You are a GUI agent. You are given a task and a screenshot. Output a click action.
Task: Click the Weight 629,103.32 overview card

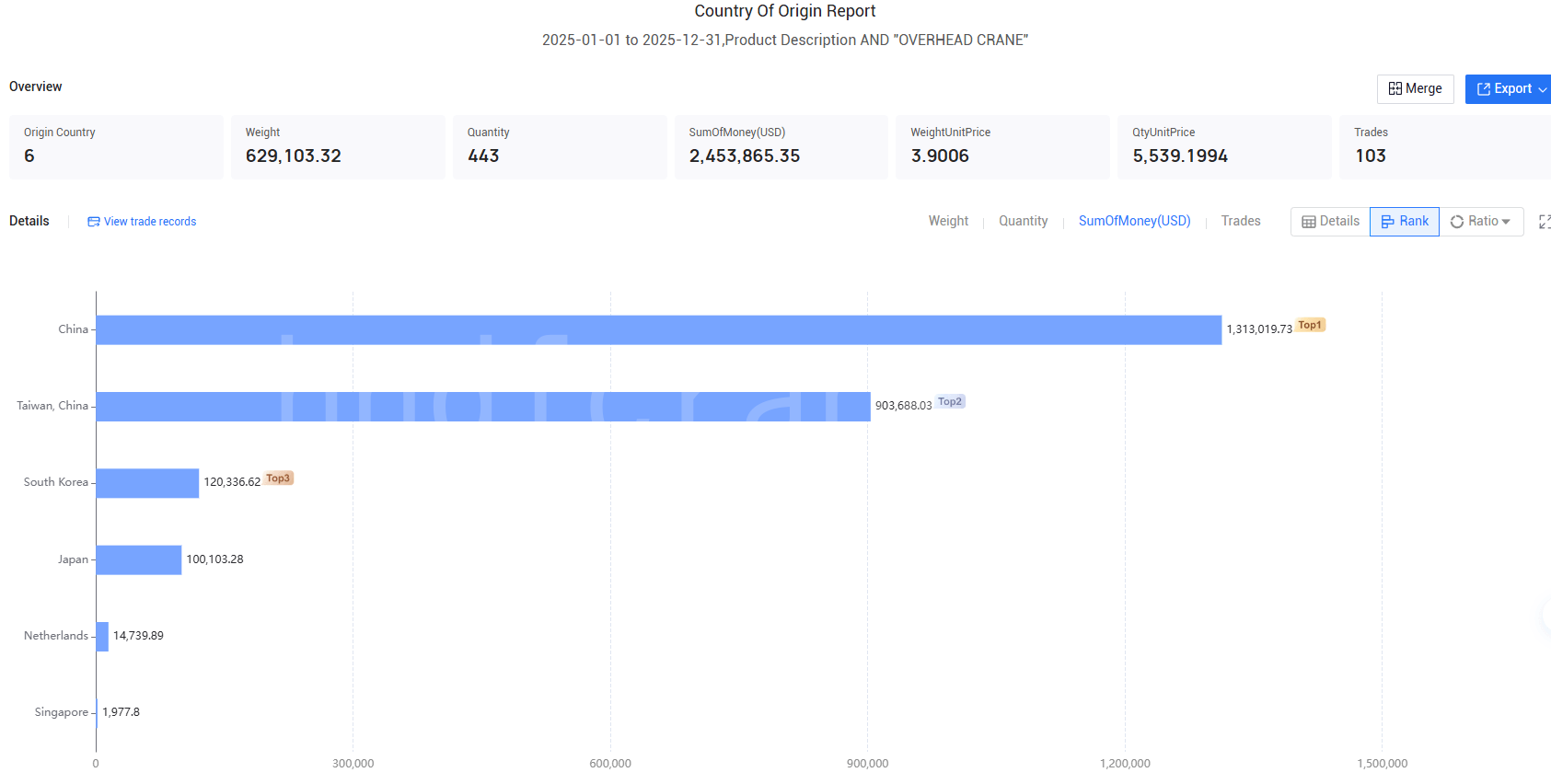coord(338,147)
